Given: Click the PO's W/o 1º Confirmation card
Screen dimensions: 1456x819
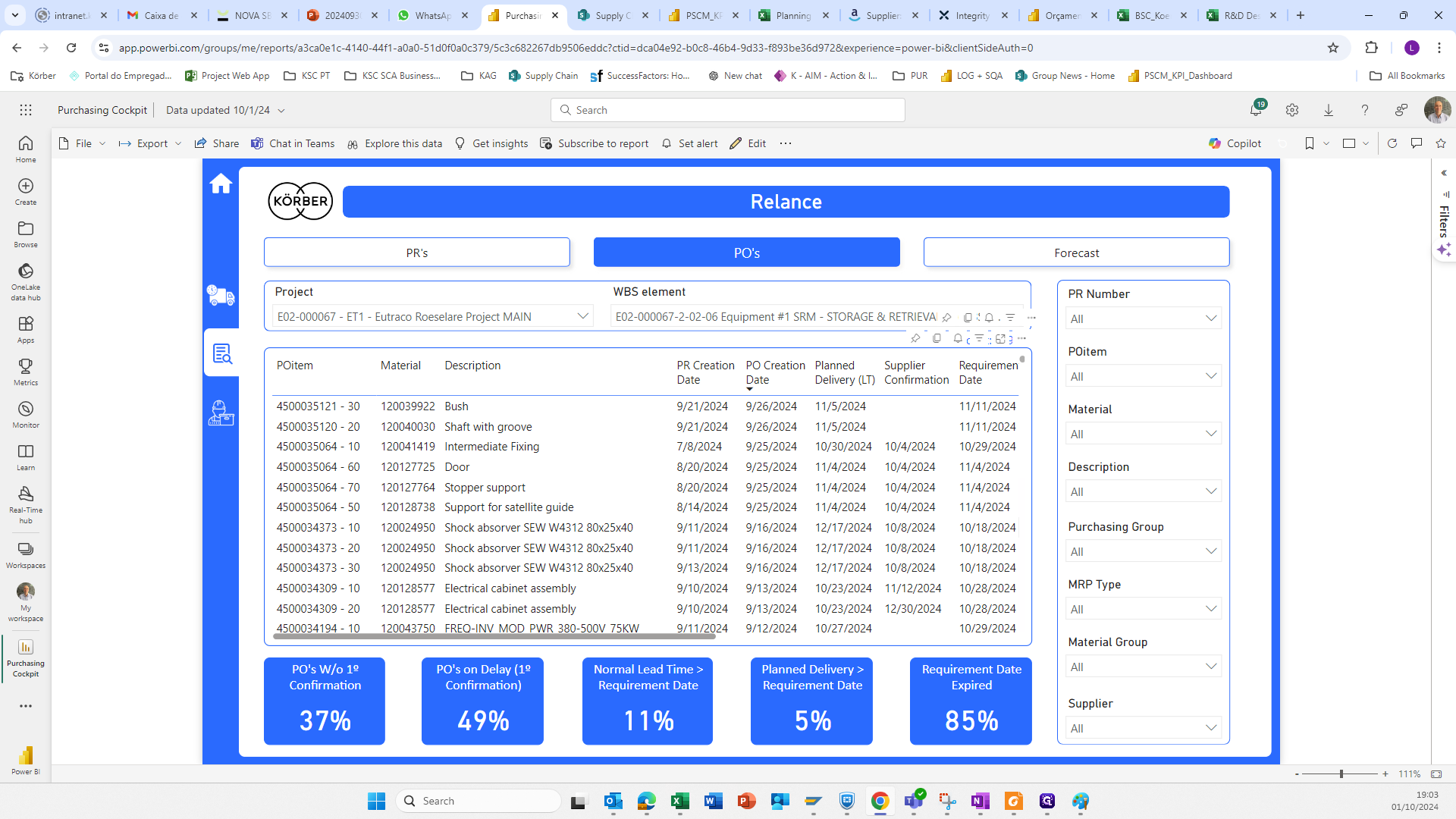Looking at the screenshot, I should (325, 701).
